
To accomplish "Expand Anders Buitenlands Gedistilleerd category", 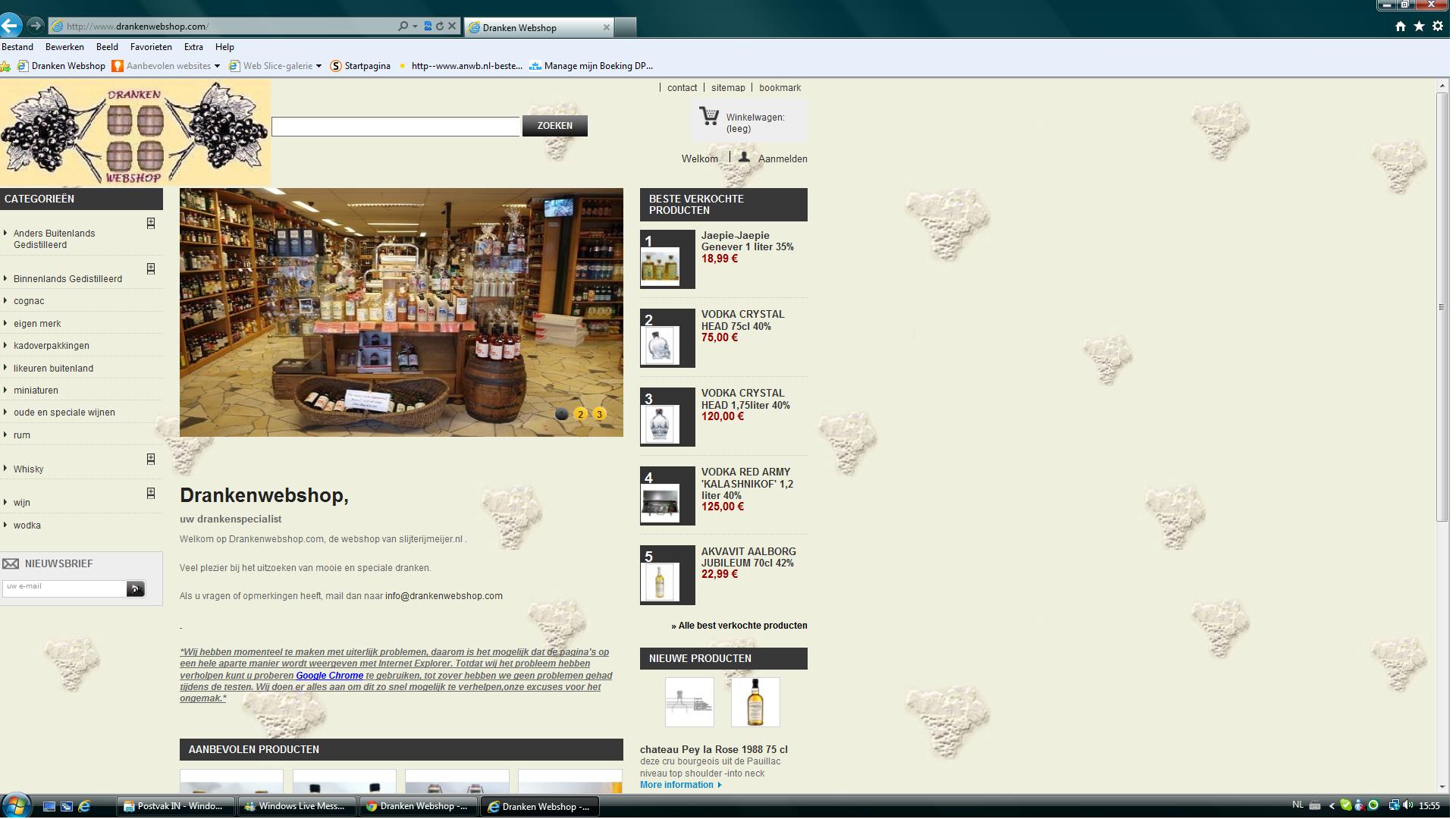I will (150, 223).
